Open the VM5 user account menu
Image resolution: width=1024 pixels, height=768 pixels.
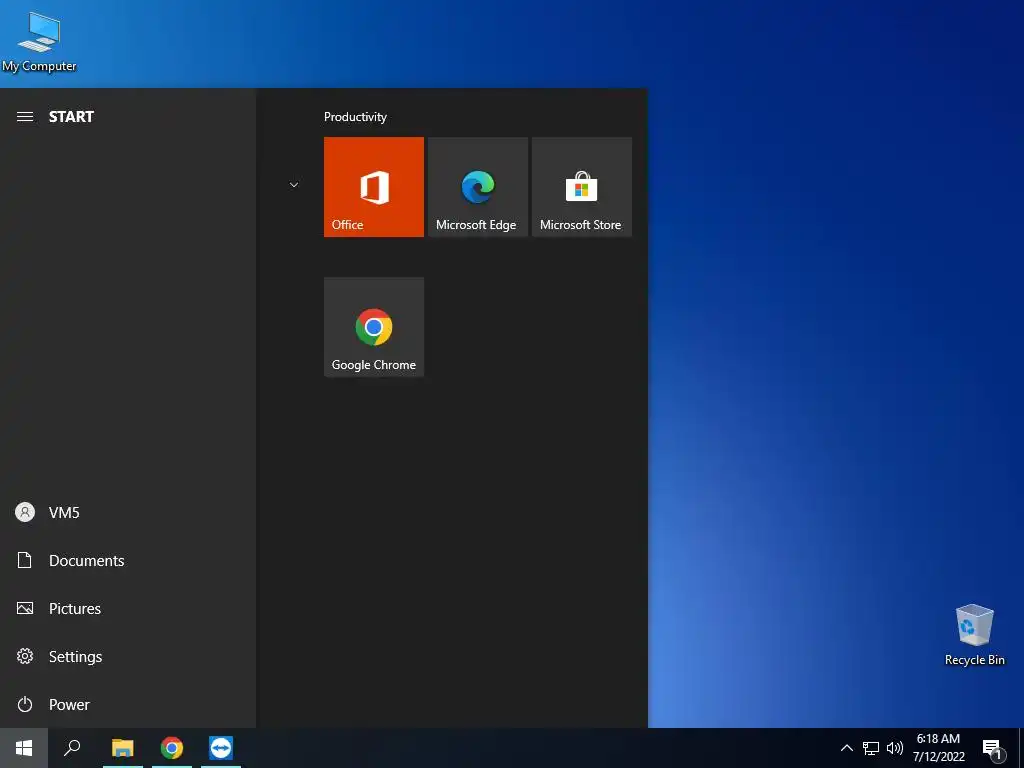point(128,513)
